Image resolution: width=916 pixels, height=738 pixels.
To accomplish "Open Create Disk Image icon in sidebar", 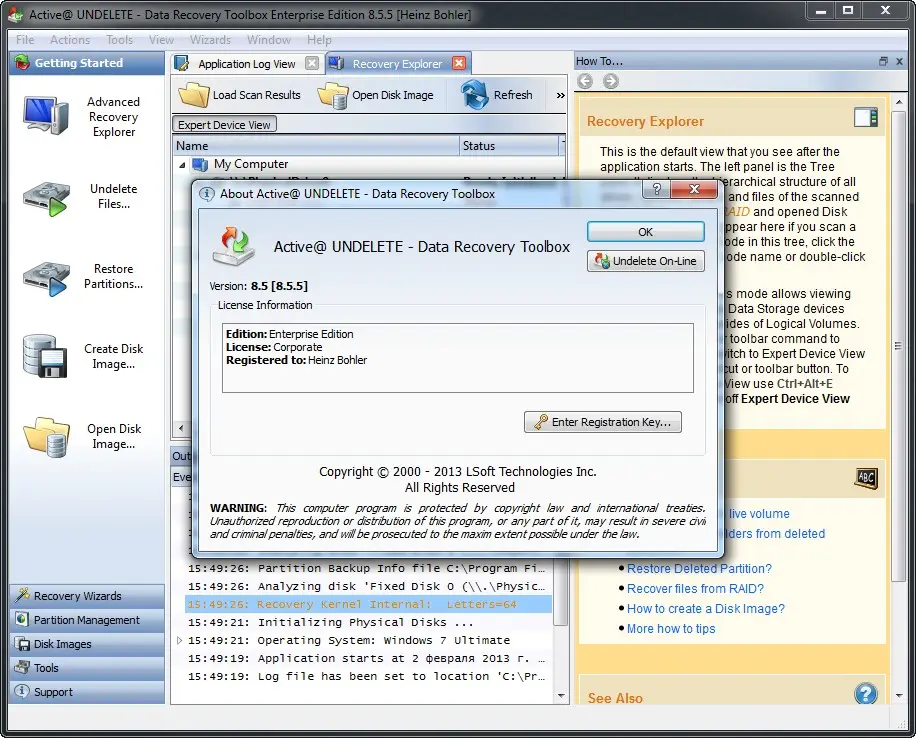I will (45, 356).
